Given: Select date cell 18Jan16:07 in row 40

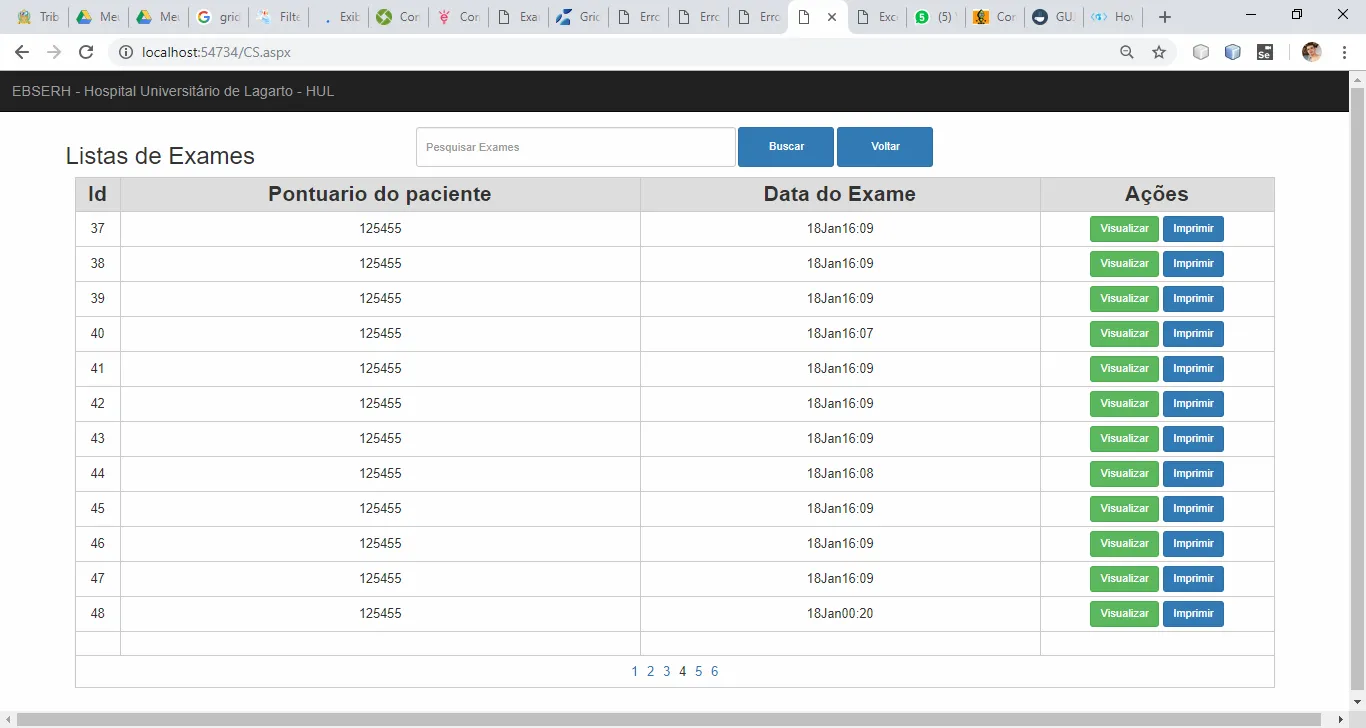Looking at the screenshot, I should (840, 334).
